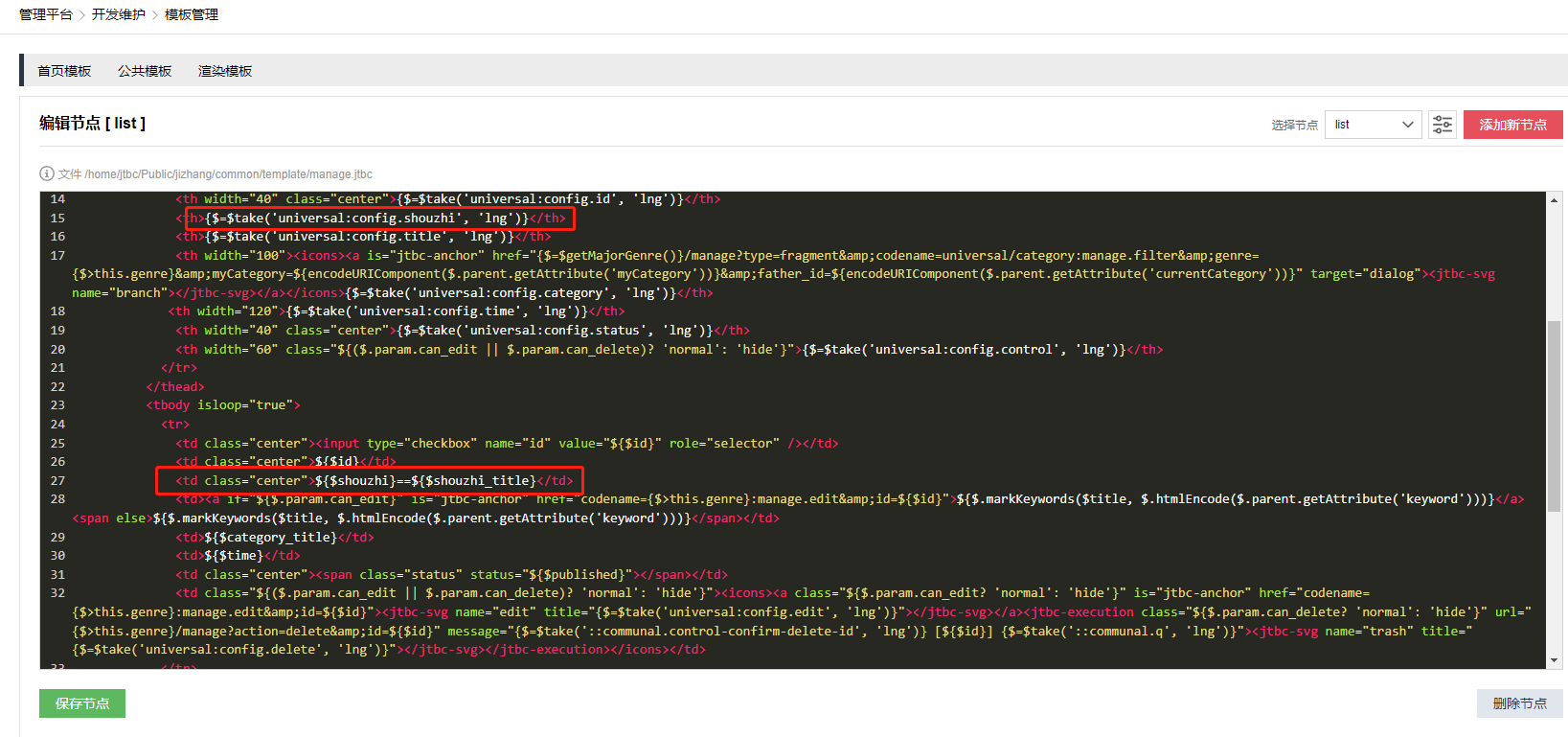The height and width of the screenshot is (737, 1568).
Task: Save changes with the 保存节点 button
Action: (82, 703)
